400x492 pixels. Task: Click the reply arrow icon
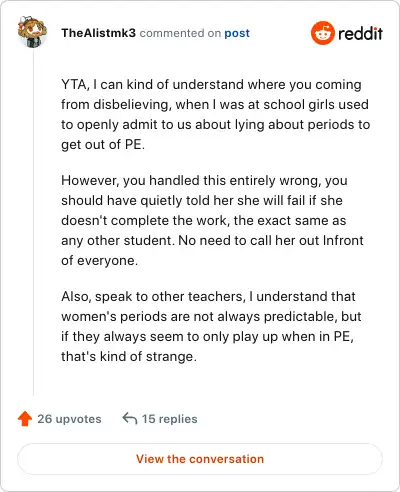click(x=130, y=418)
